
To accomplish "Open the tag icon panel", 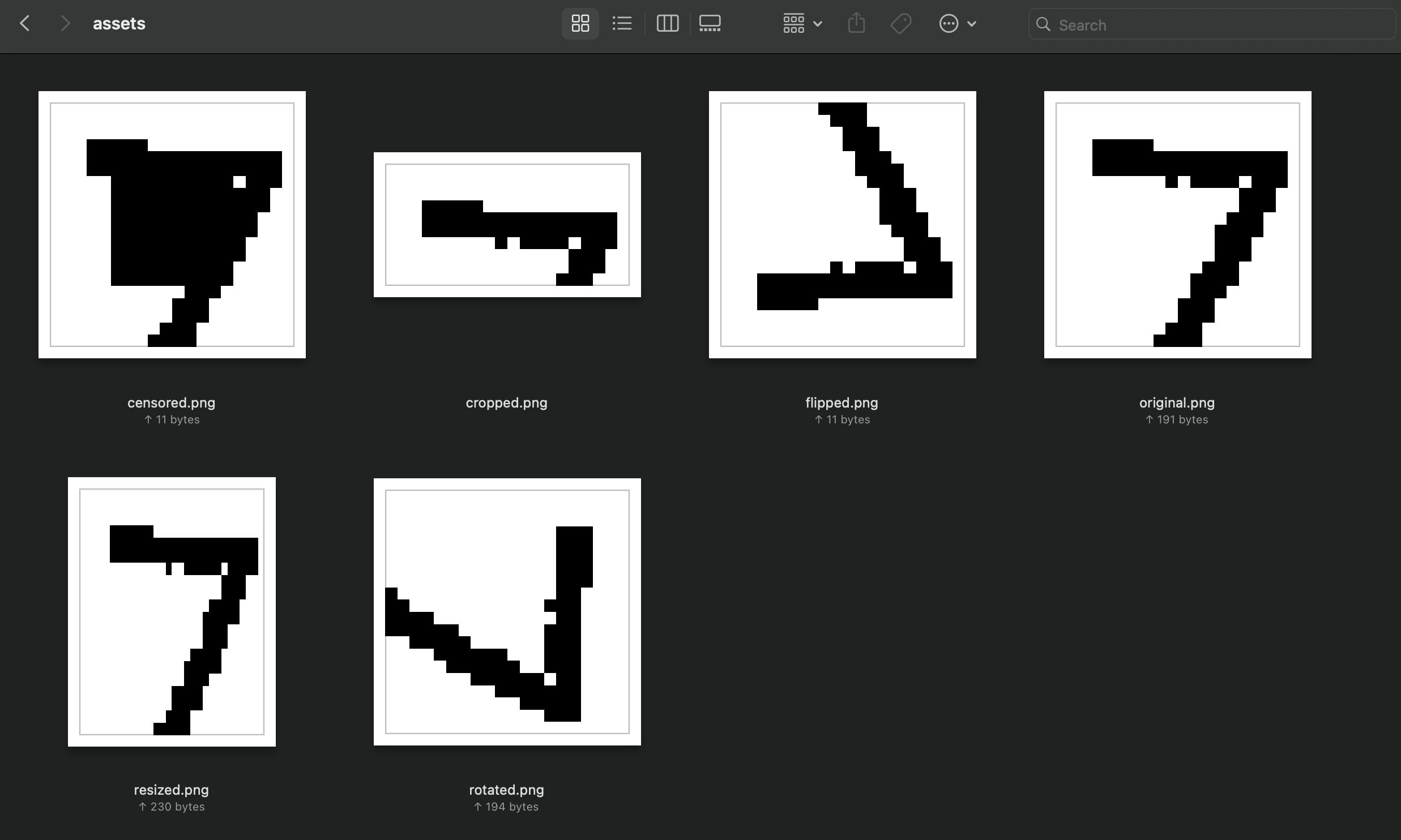I will pos(900,24).
